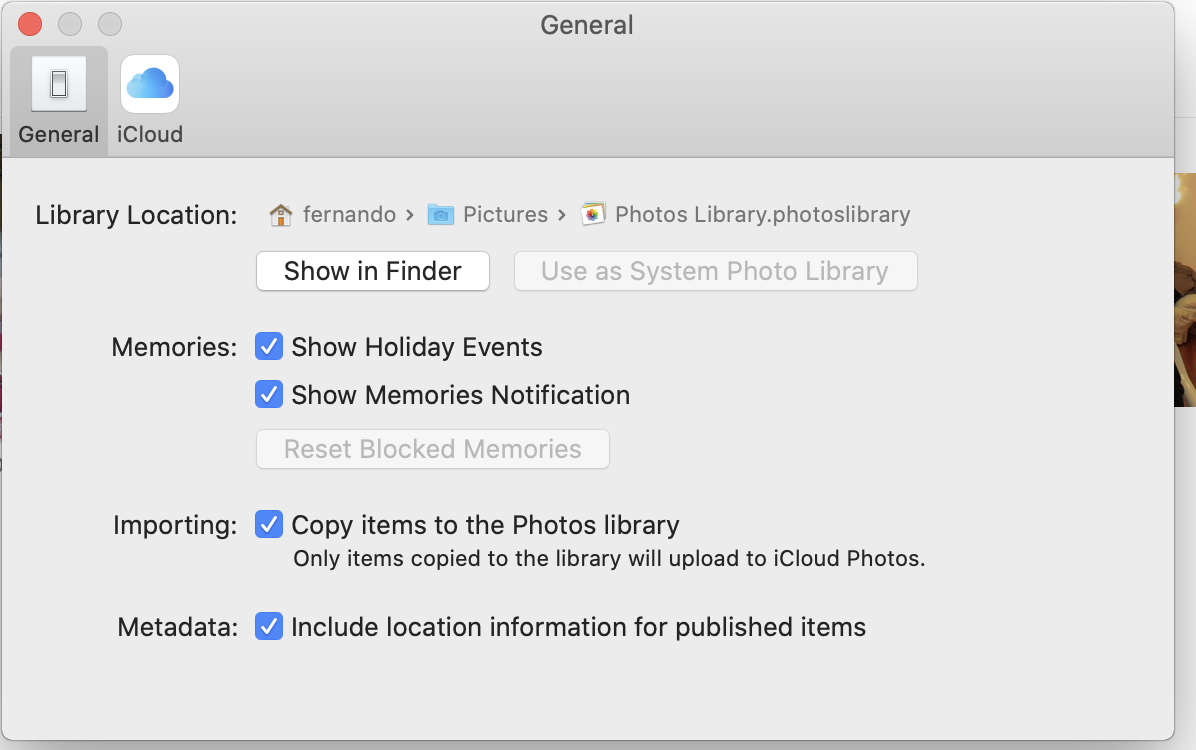Disable Show Holiday Events checkbox
Screen dimensions: 1196x750
point(269,347)
